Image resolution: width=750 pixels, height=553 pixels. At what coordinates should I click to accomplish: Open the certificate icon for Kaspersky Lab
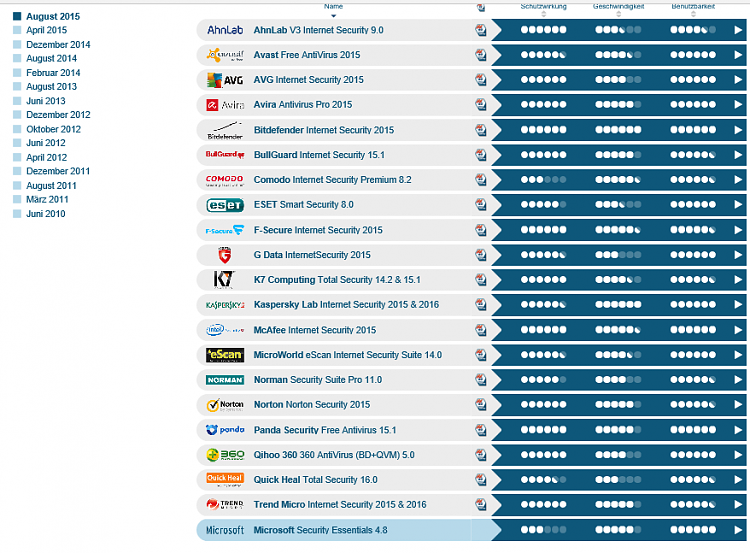pyautogui.click(x=481, y=305)
